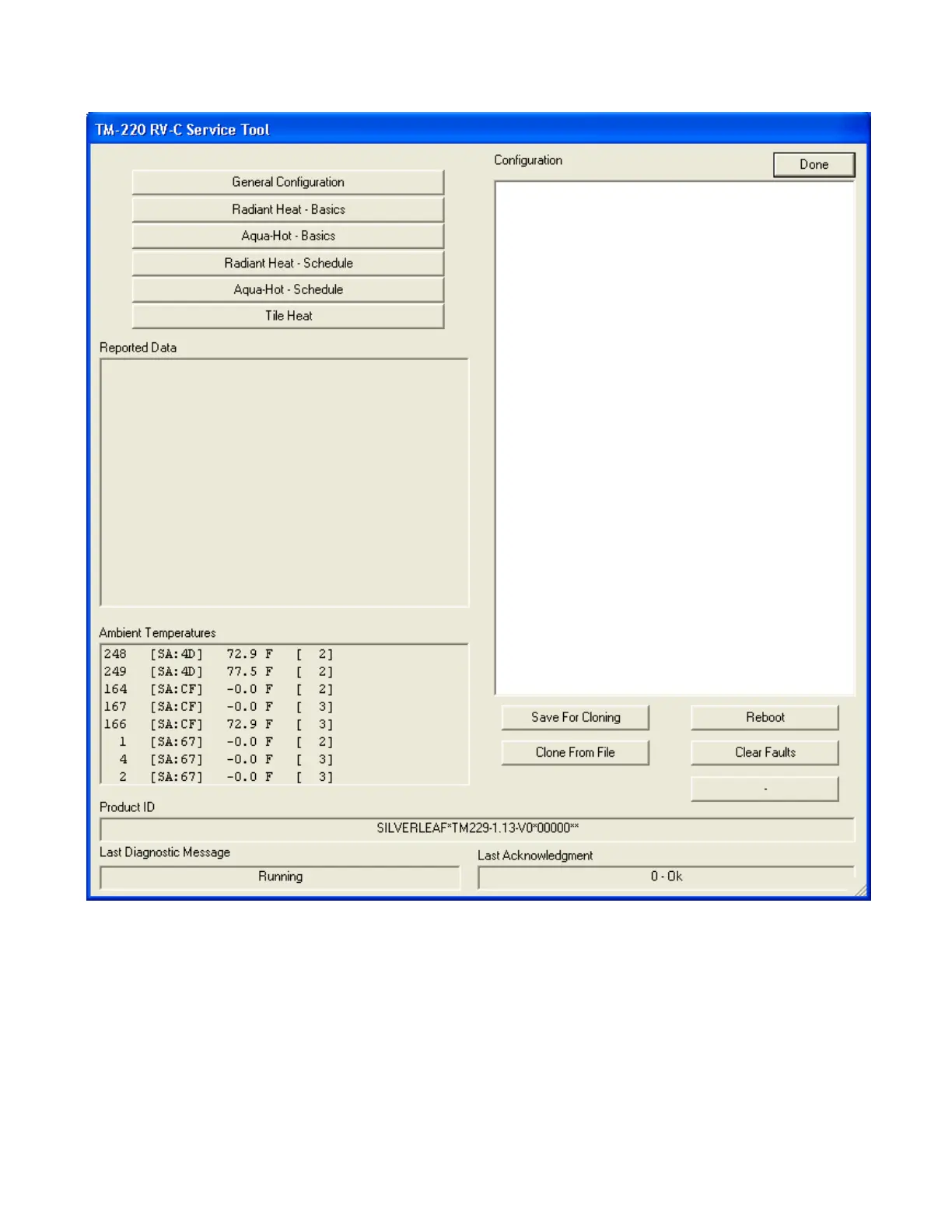The width and height of the screenshot is (952, 1232).
Task: Click the dash button below Clear Faults
Action: pyautogui.click(x=765, y=789)
